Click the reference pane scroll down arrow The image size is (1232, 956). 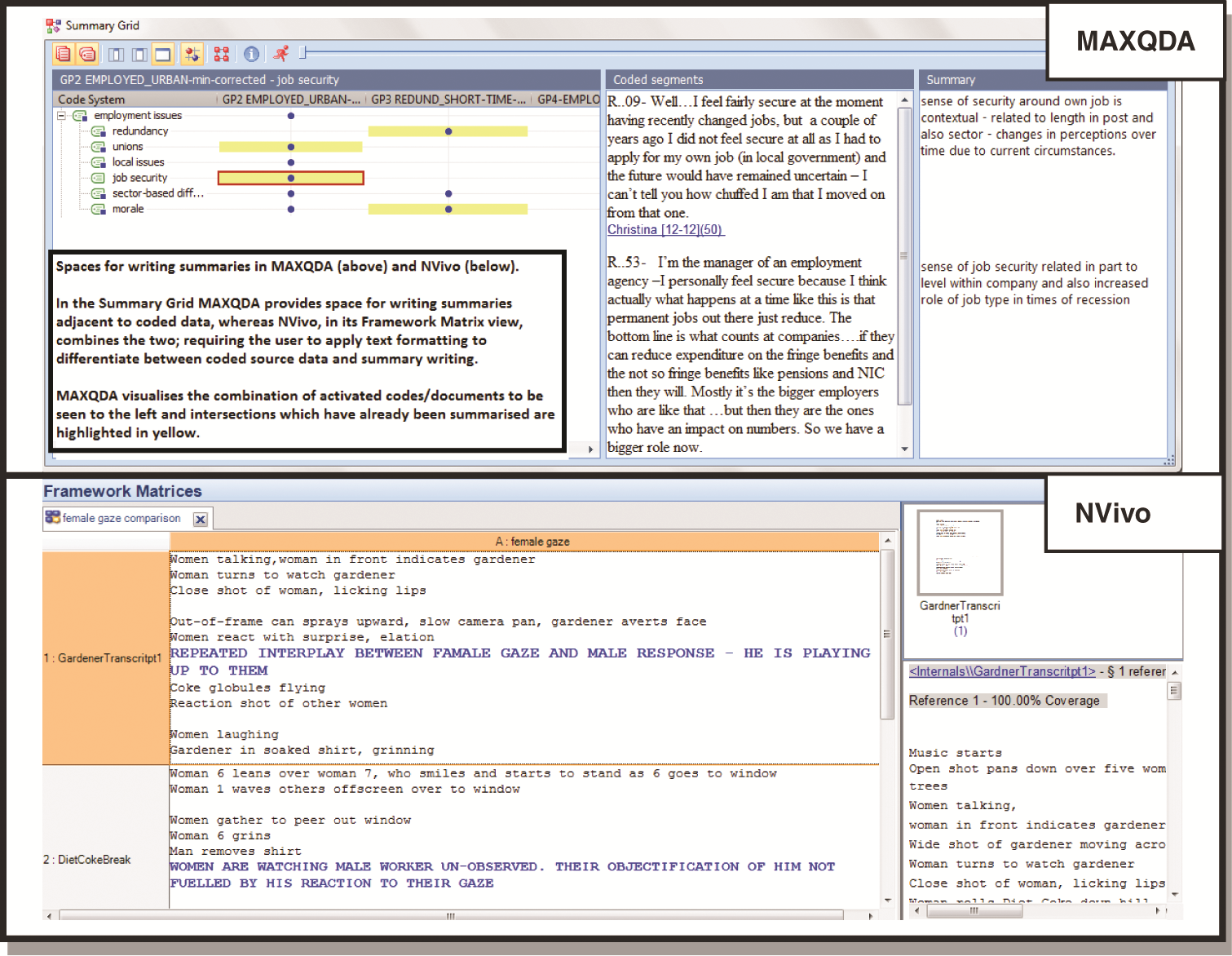tap(1175, 895)
